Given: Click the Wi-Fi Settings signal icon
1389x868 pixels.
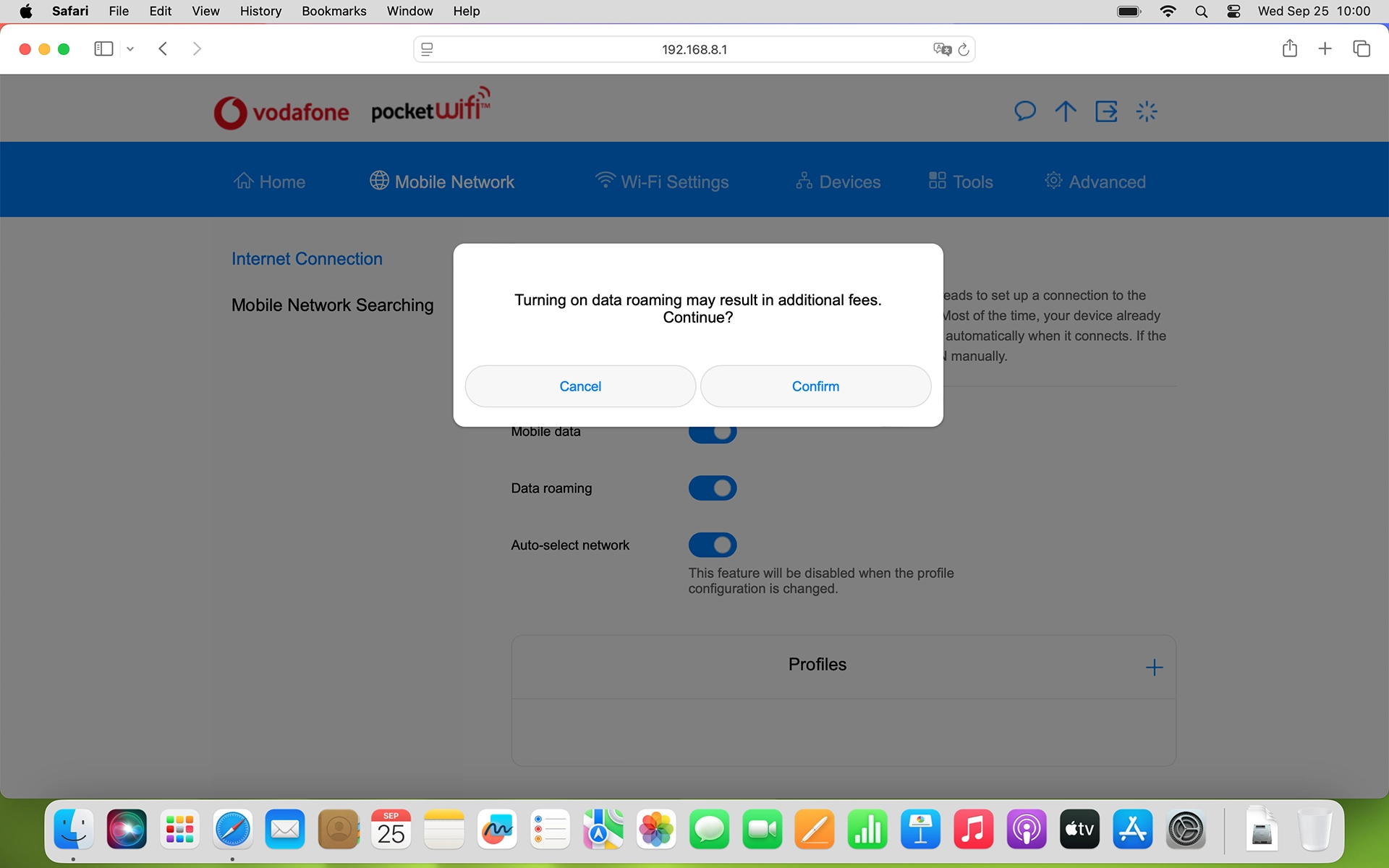Looking at the screenshot, I should point(606,181).
